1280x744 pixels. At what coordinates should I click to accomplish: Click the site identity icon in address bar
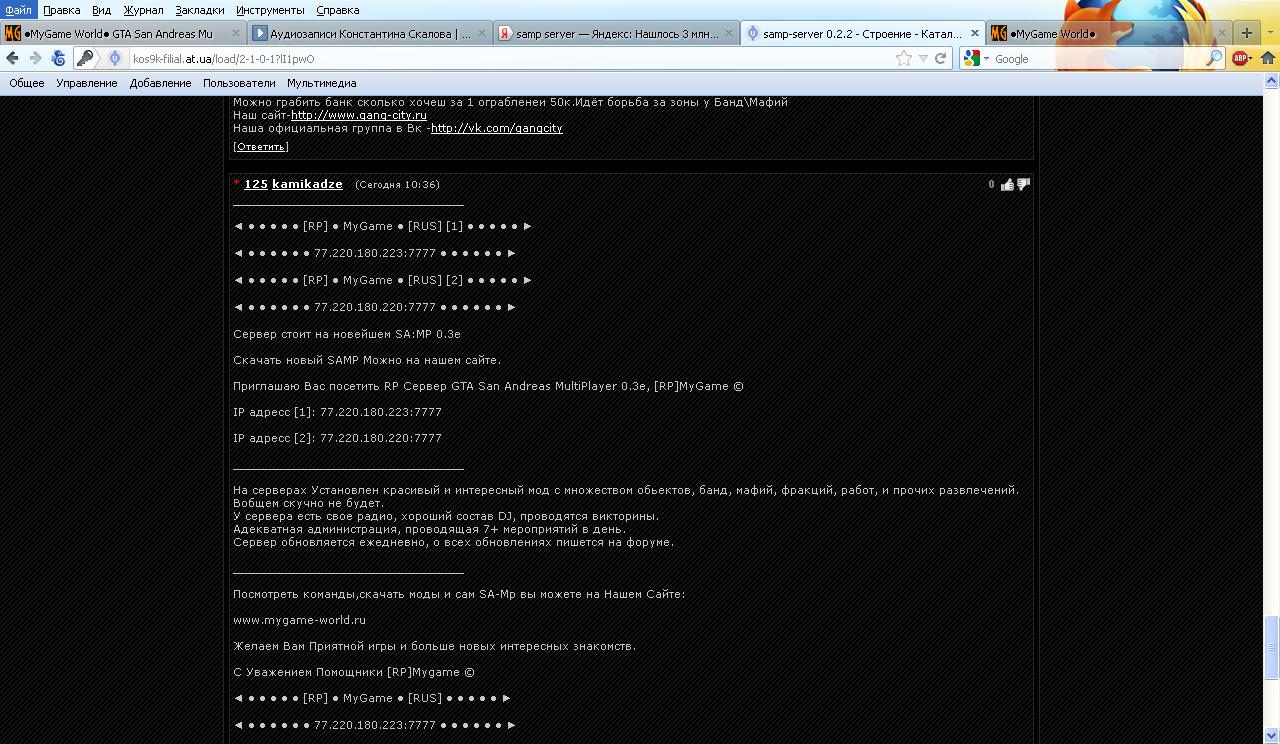pos(115,59)
